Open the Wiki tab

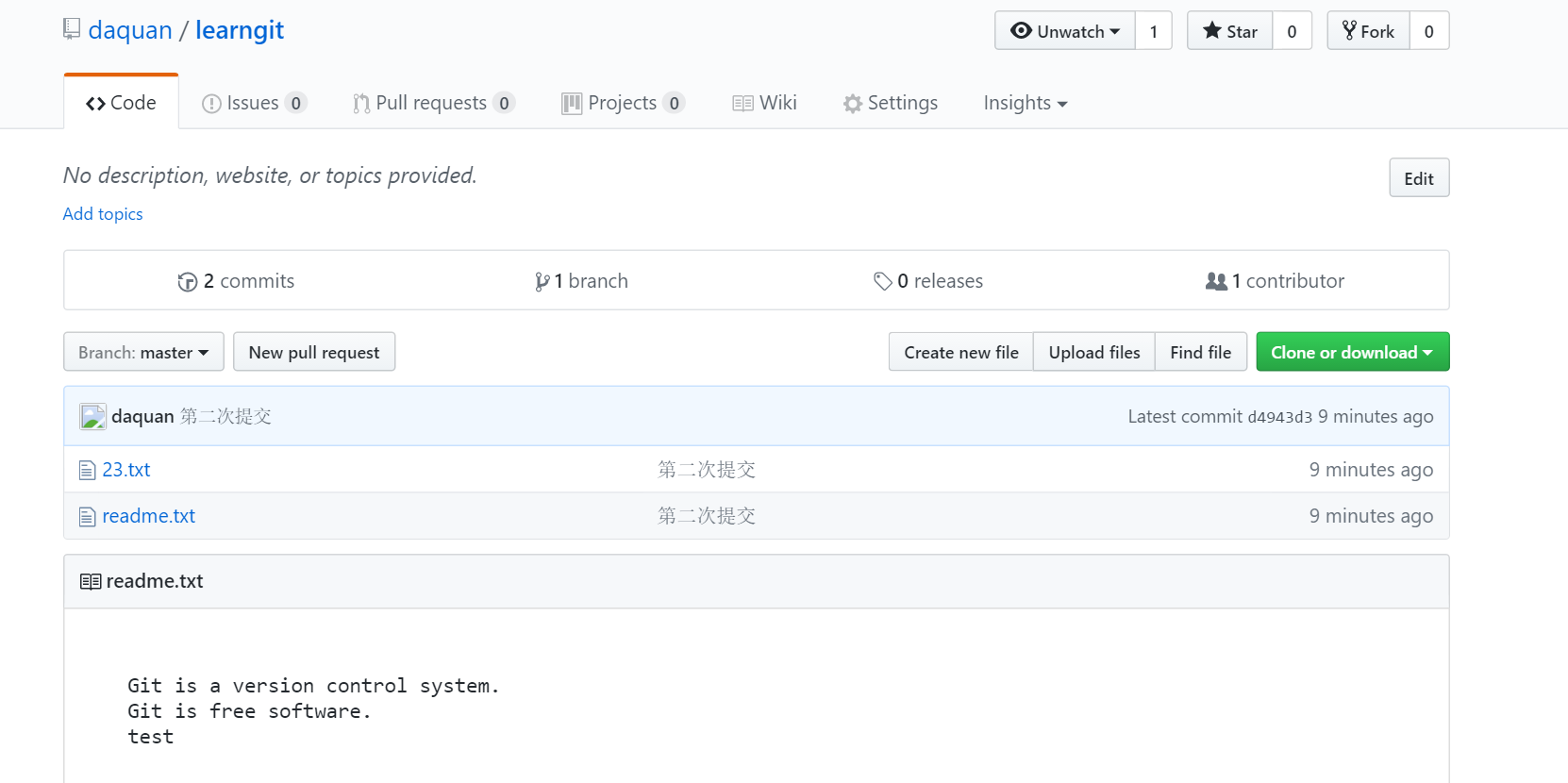click(x=765, y=103)
